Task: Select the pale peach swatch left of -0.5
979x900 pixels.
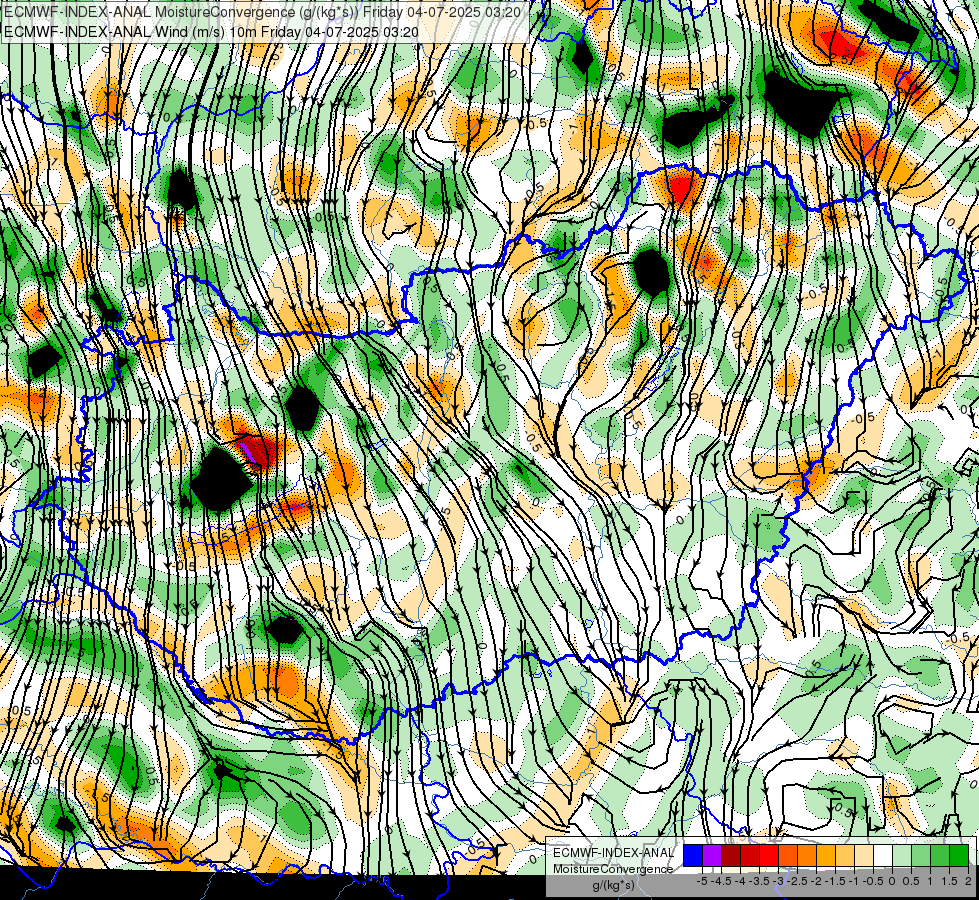Action: tap(864, 856)
